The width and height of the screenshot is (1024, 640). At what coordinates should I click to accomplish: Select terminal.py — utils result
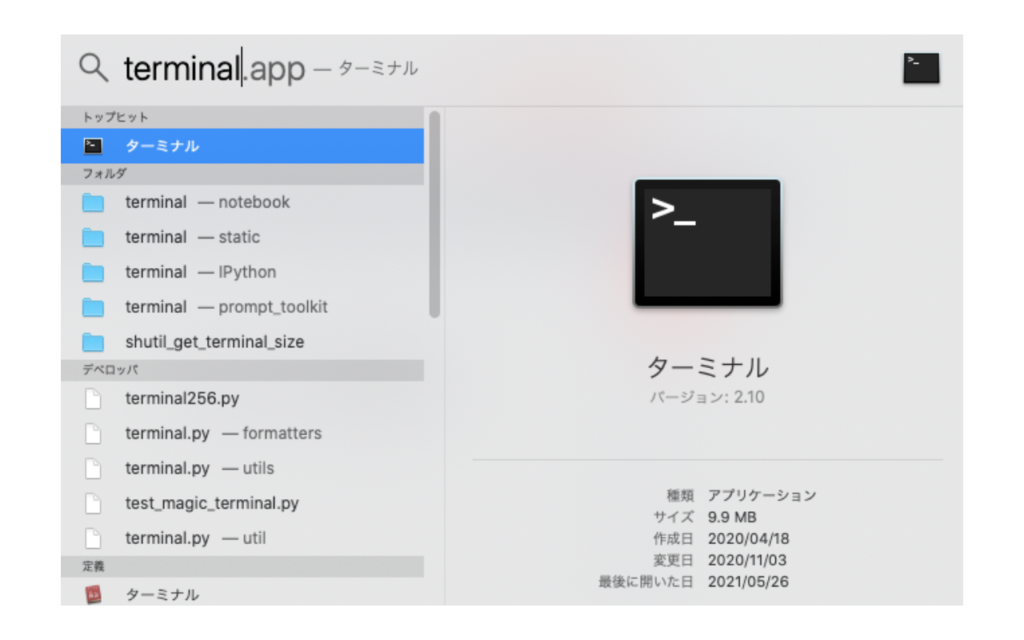[242, 468]
